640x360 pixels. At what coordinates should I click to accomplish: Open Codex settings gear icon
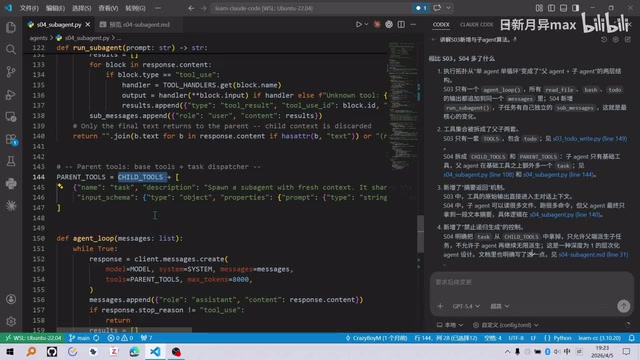coord(616,40)
